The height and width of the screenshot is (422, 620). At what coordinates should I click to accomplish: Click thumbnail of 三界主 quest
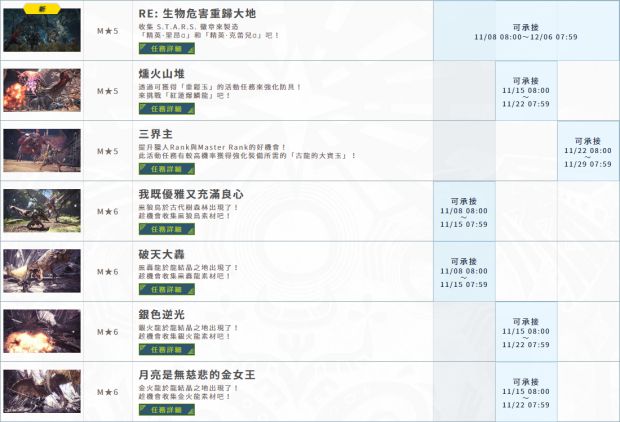42,150
